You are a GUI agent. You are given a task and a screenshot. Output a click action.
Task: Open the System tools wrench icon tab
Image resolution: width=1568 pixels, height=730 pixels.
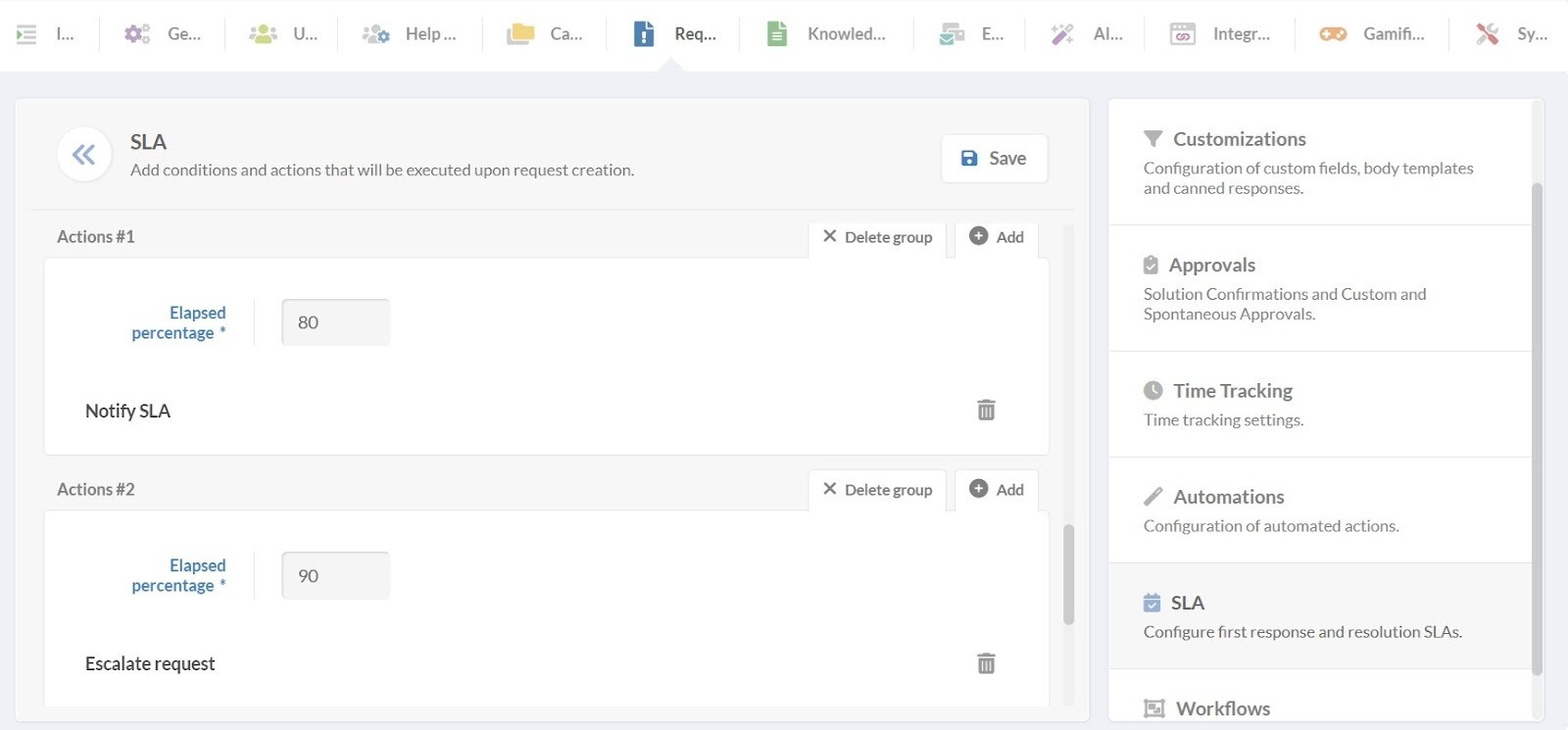(1487, 34)
